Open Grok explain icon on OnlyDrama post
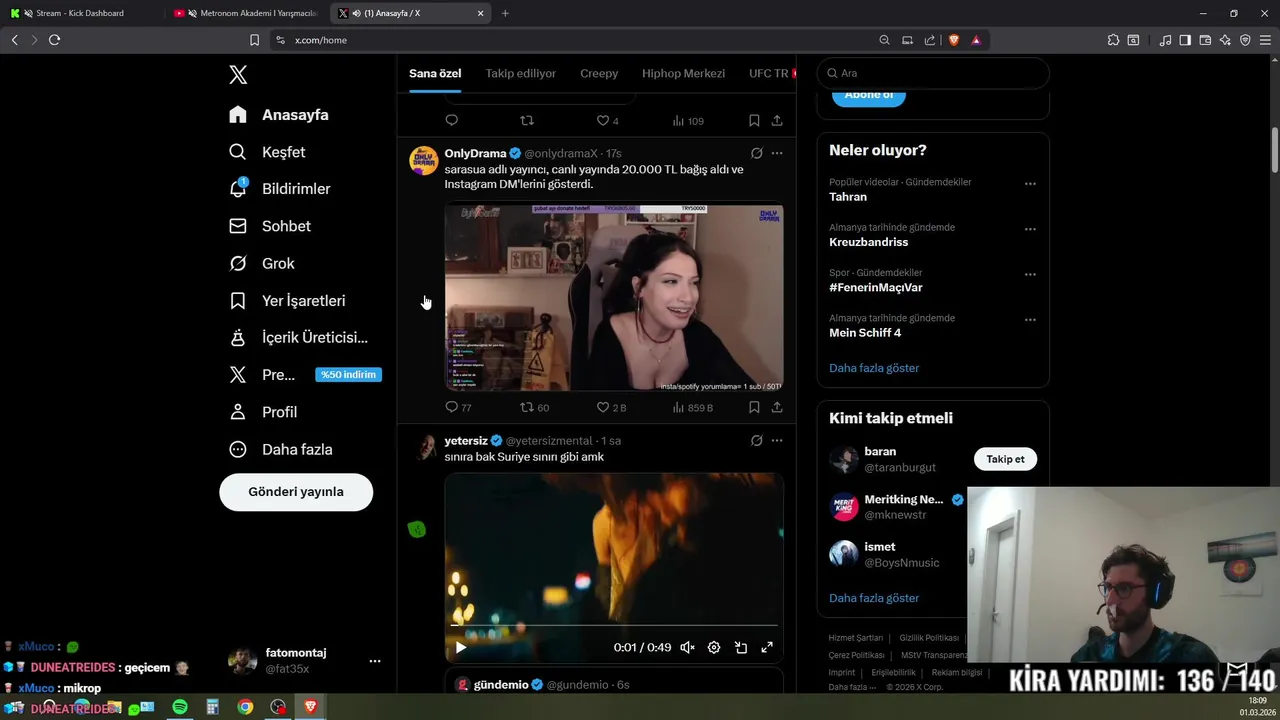Image resolution: width=1280 pixels, height=720 pixels. pyautogui.click(x=756, y=153)
